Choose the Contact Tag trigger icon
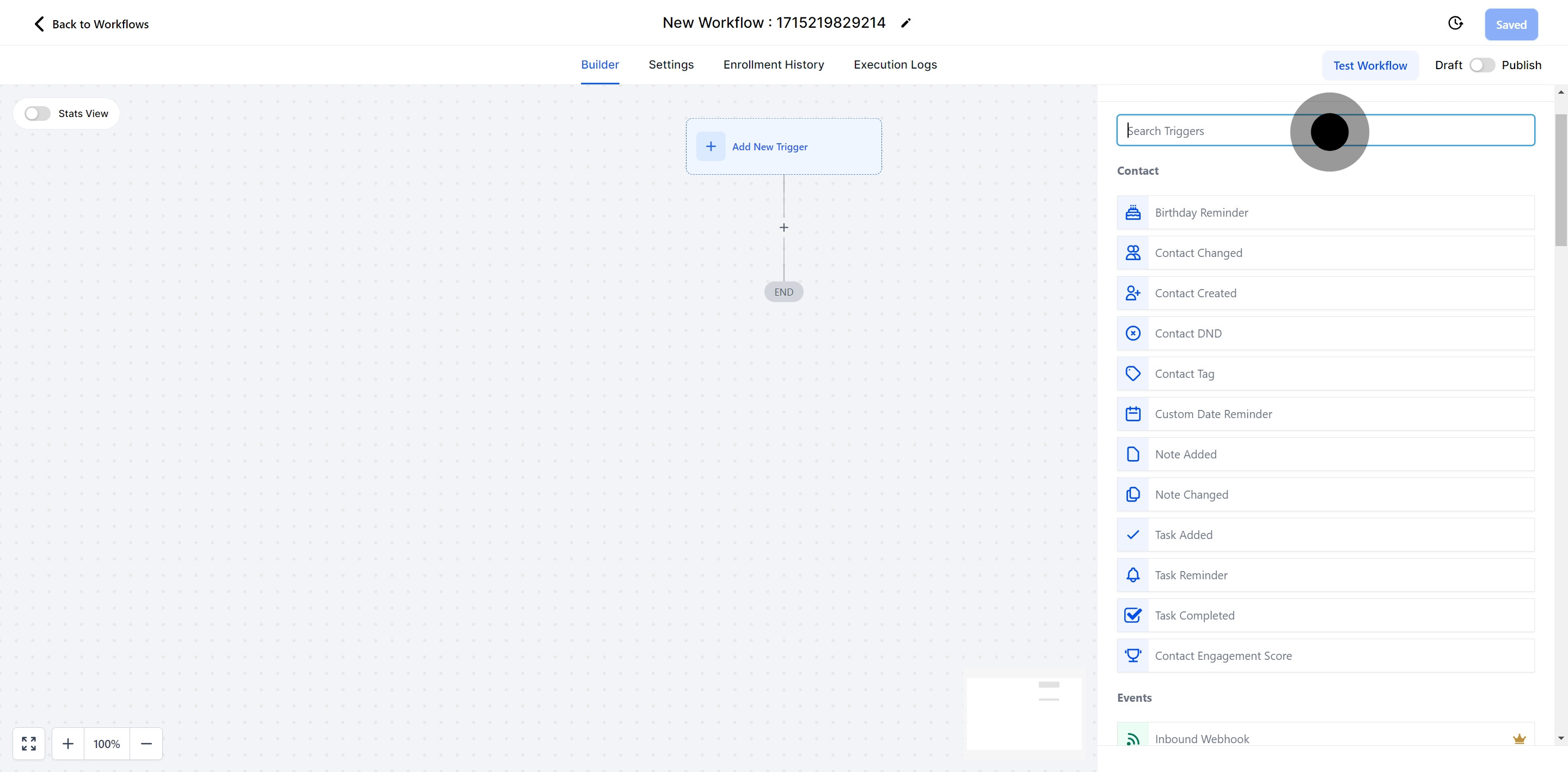The width and height of the screenshot is (1568, 772). point(1133,374)
